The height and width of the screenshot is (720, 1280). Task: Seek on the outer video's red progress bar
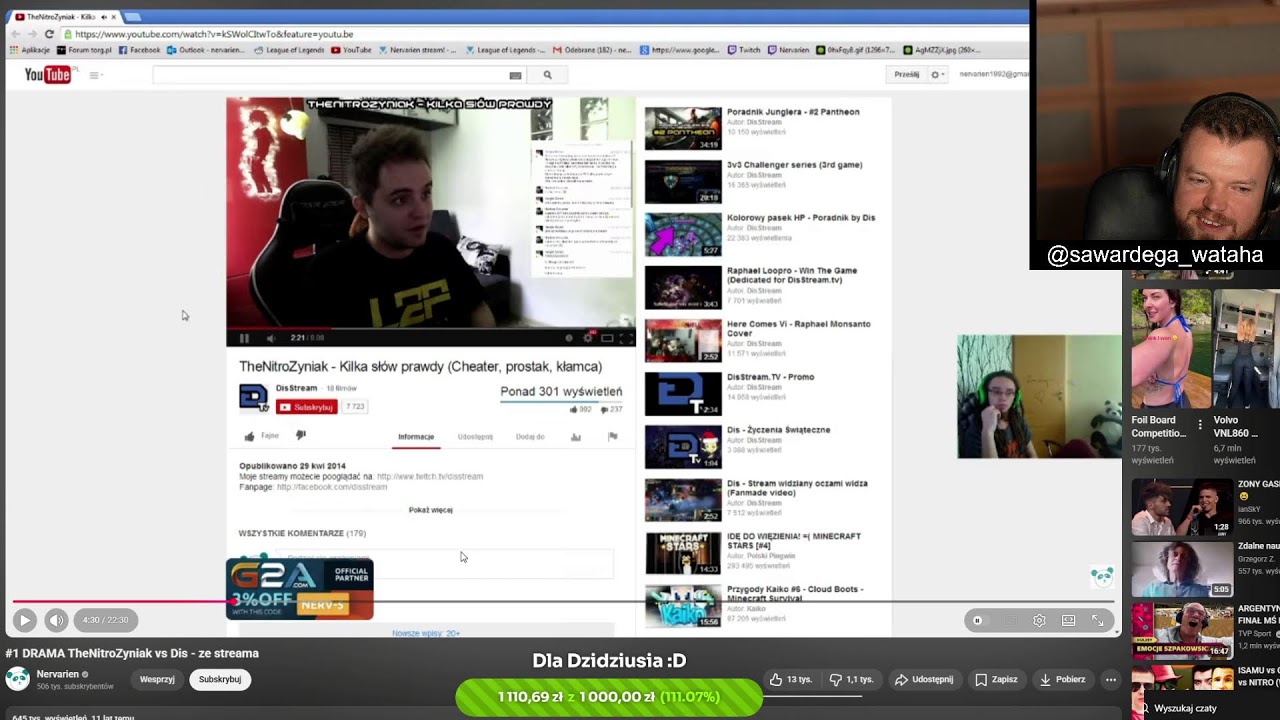pos(563,601)
